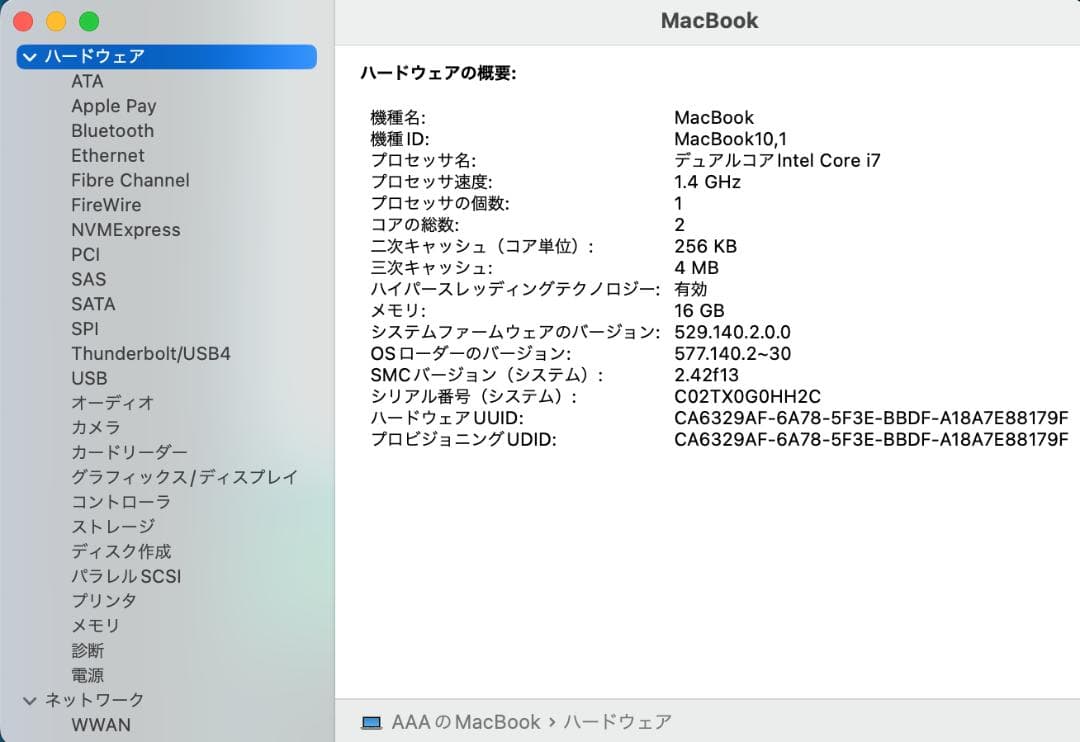The image size is (1080, 742).
Task: Click the 機種名 label
Action: [398, 118]
